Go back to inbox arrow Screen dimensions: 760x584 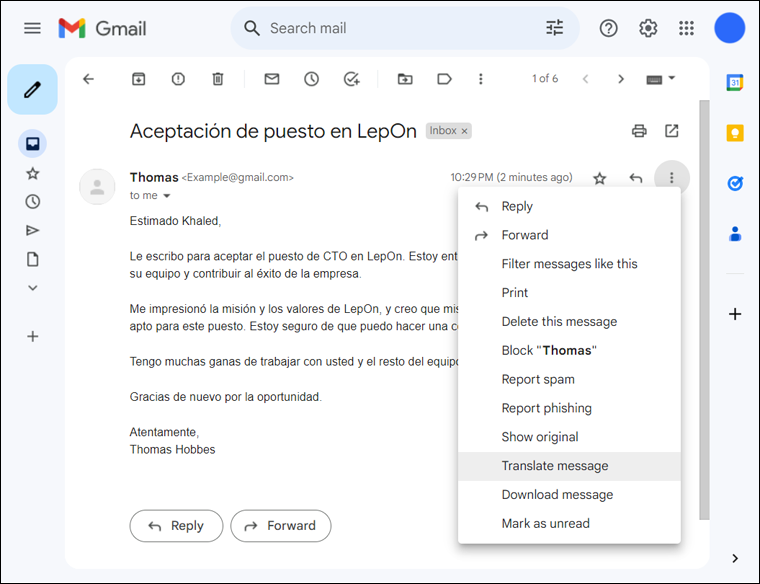tap(88, 79)
